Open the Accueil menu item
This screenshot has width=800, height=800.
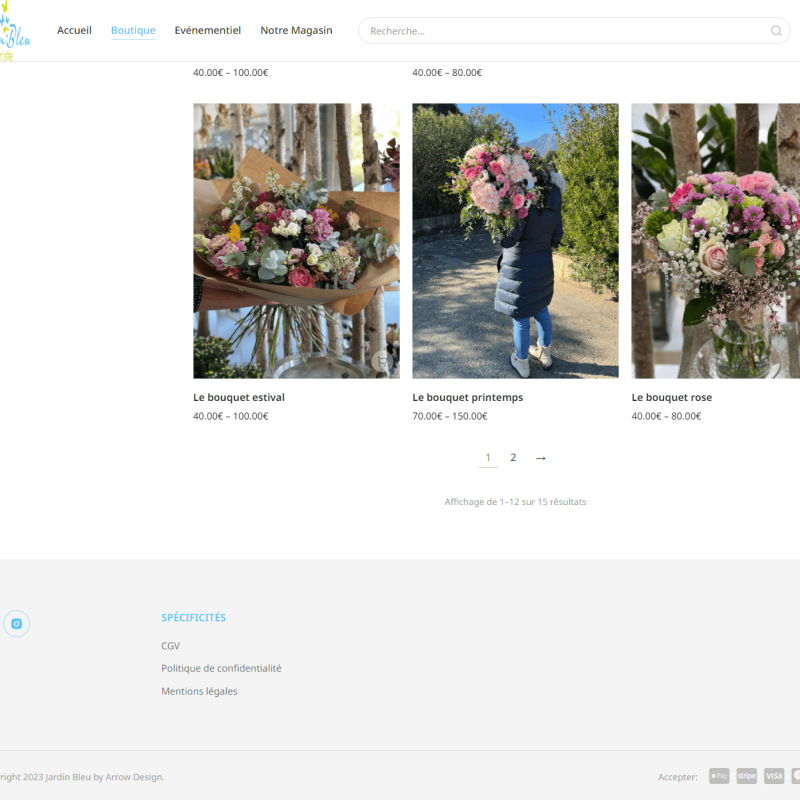coord(74,30)
